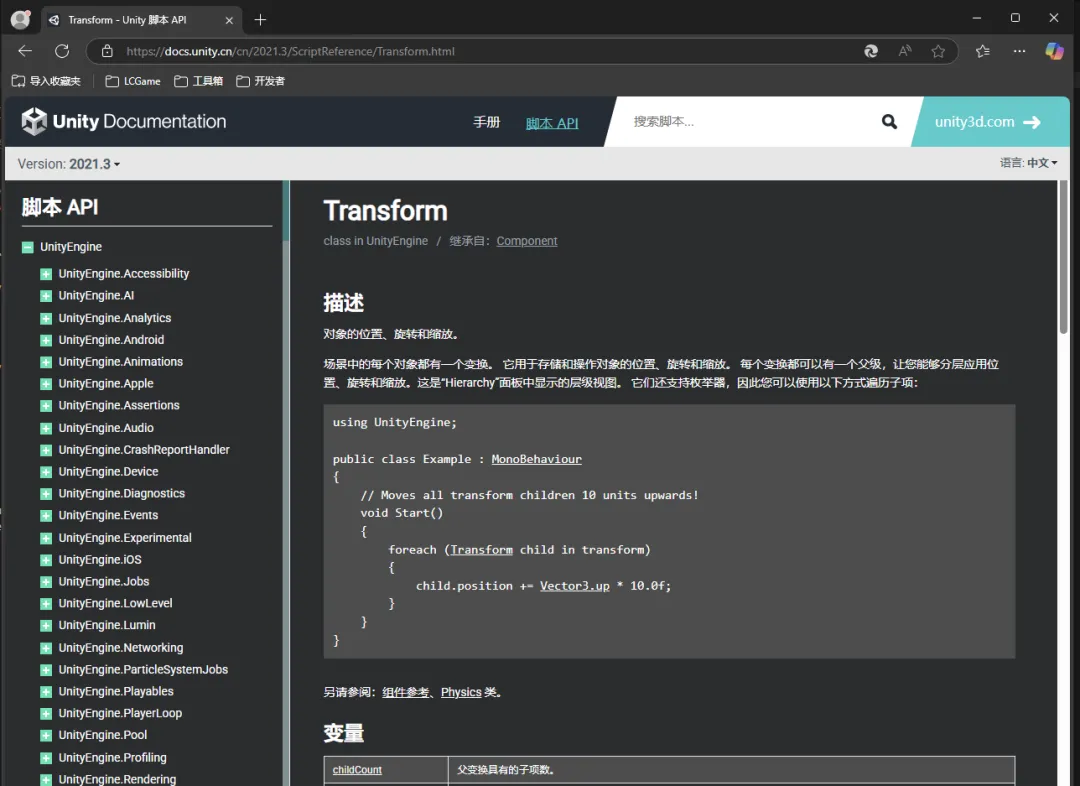Expand the UnityEngine.ParticleSystemJobs node

point(46,670)
